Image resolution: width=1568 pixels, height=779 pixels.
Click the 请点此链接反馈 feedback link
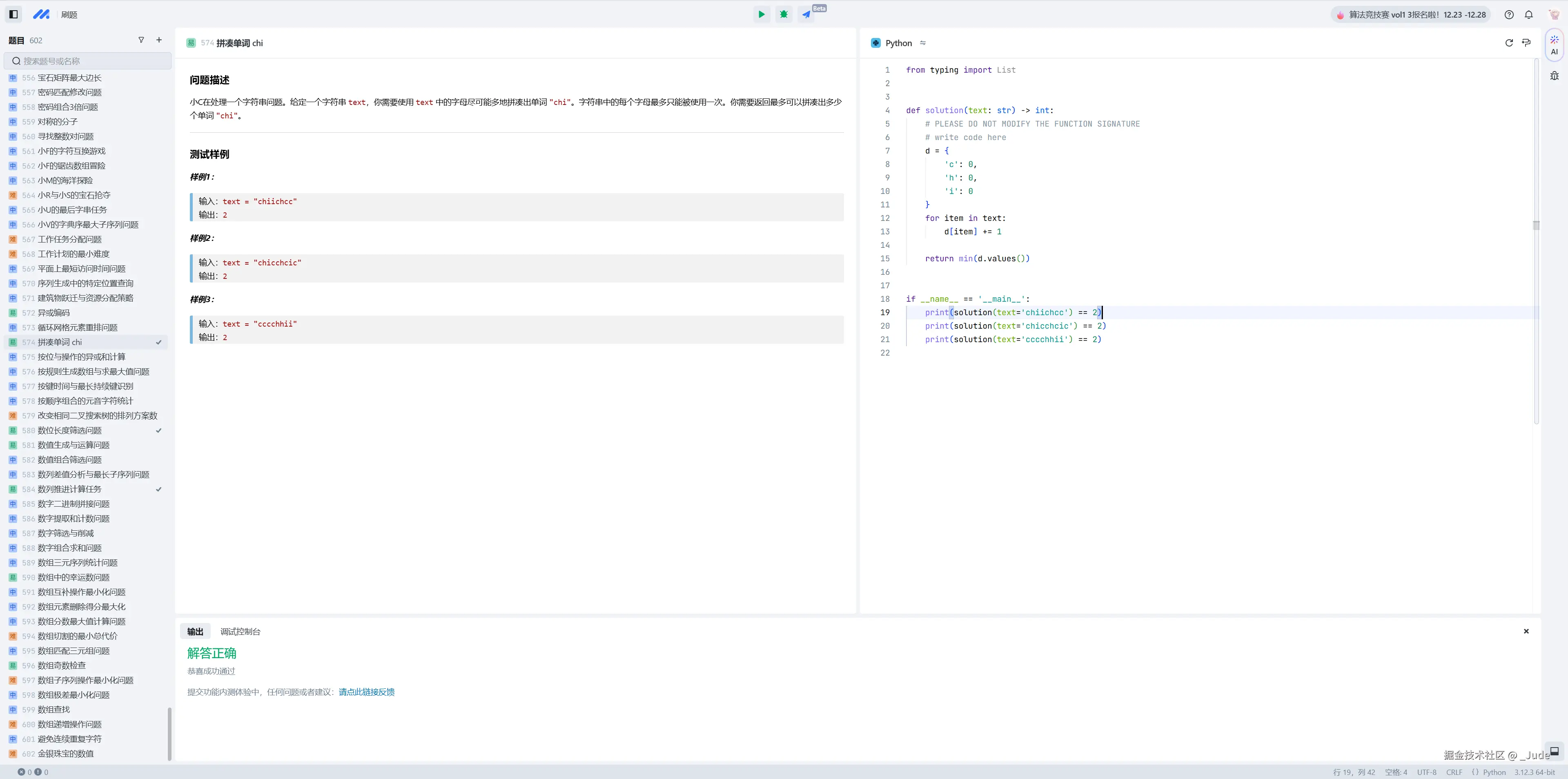tap(366, 692)
